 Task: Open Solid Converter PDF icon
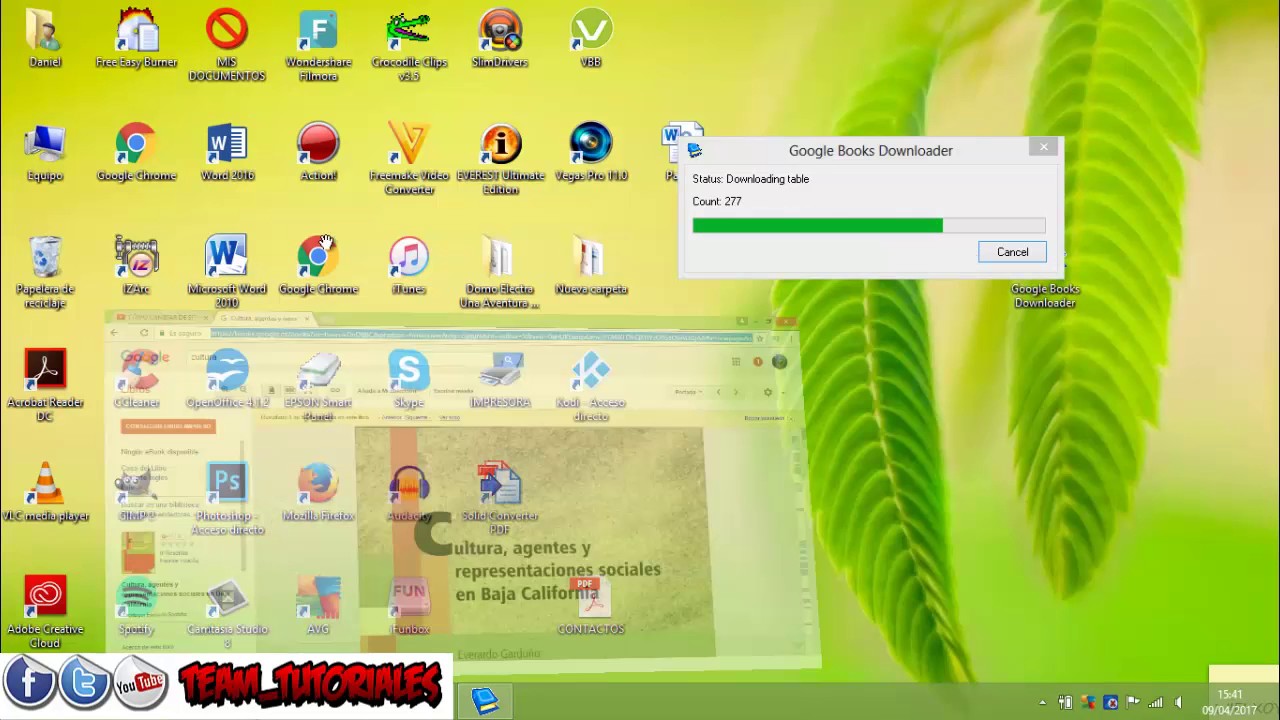pyautogui.click(x=500, y=498)
